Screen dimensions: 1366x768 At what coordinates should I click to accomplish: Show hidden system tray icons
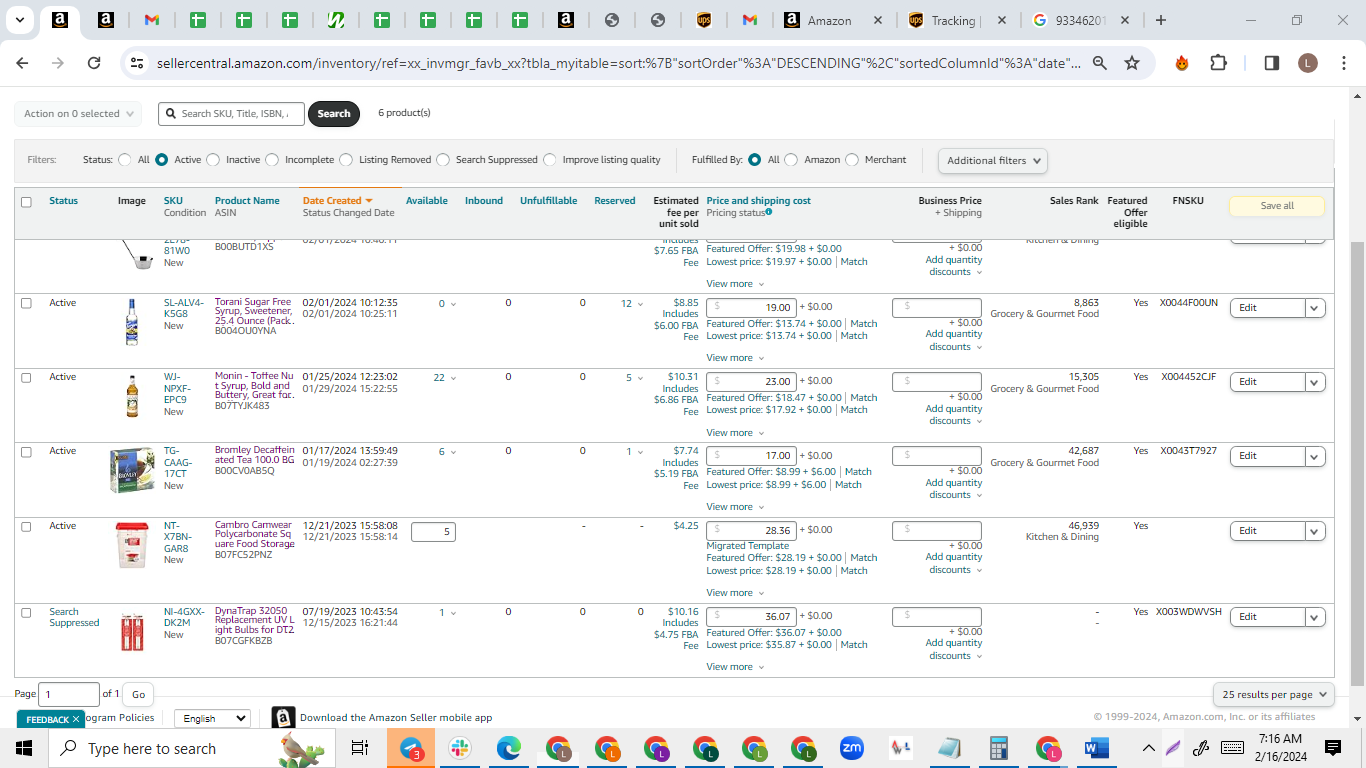pos(1149,748)
